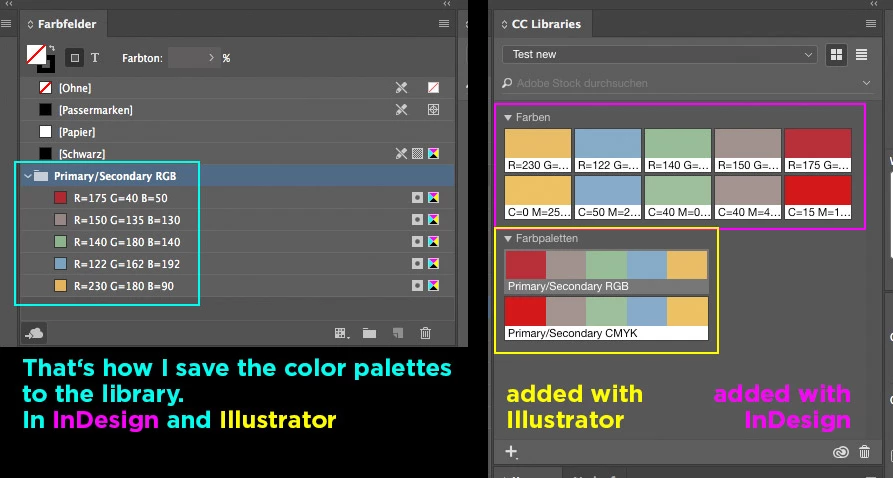Select library color R=175 G=...
The width and height of the screenshot is (893, 478).
tap(818, 150)
